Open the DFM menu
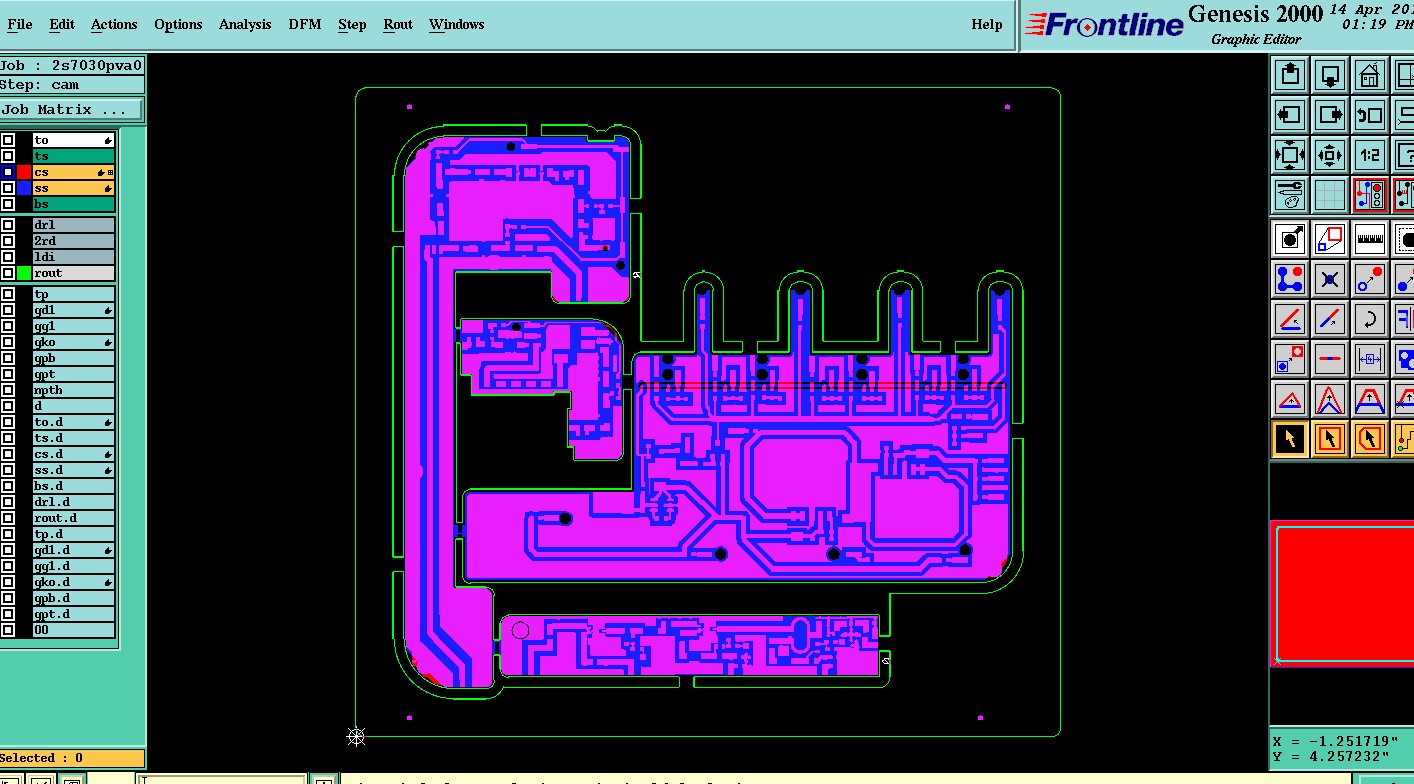Viewport: 1414px width, 784px height. point(305,24)
